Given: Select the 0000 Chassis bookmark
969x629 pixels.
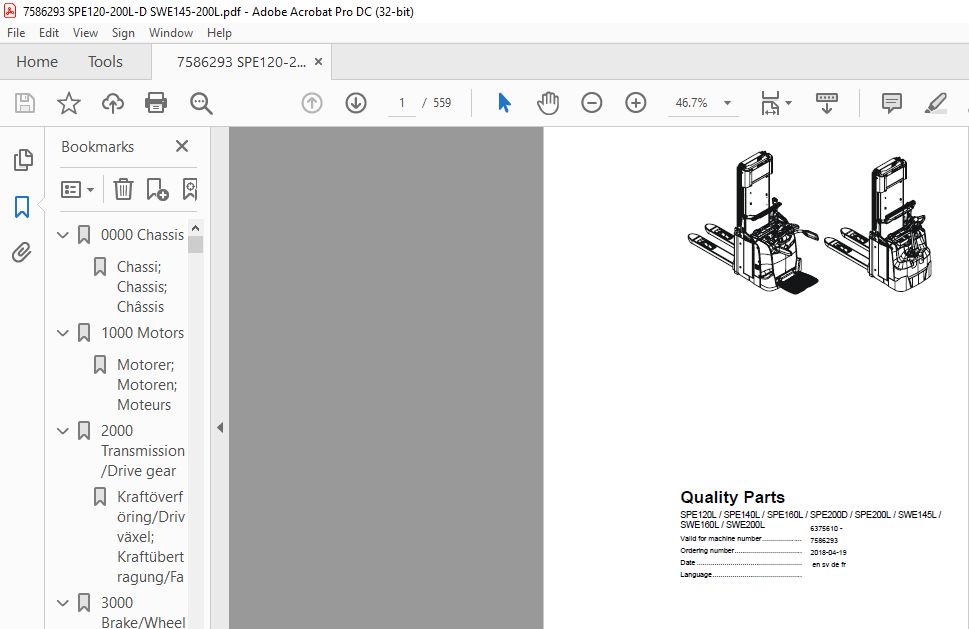Looking at the screenshot, I should [x=143, y=235].
